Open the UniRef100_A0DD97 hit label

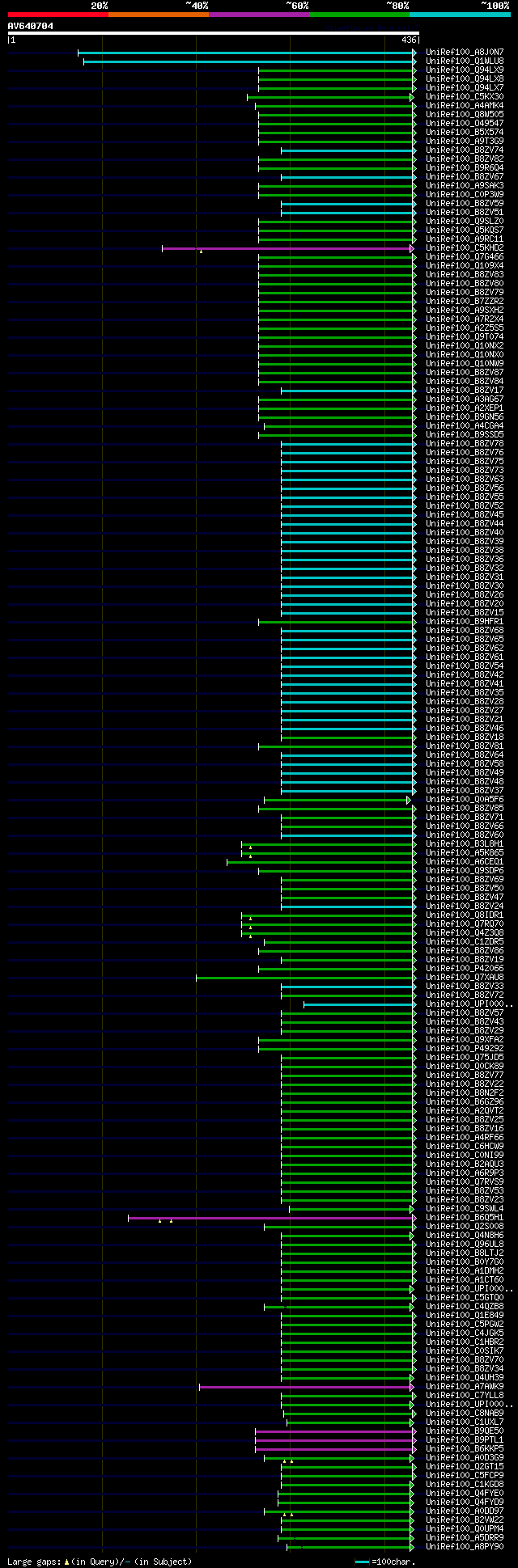465,1511
